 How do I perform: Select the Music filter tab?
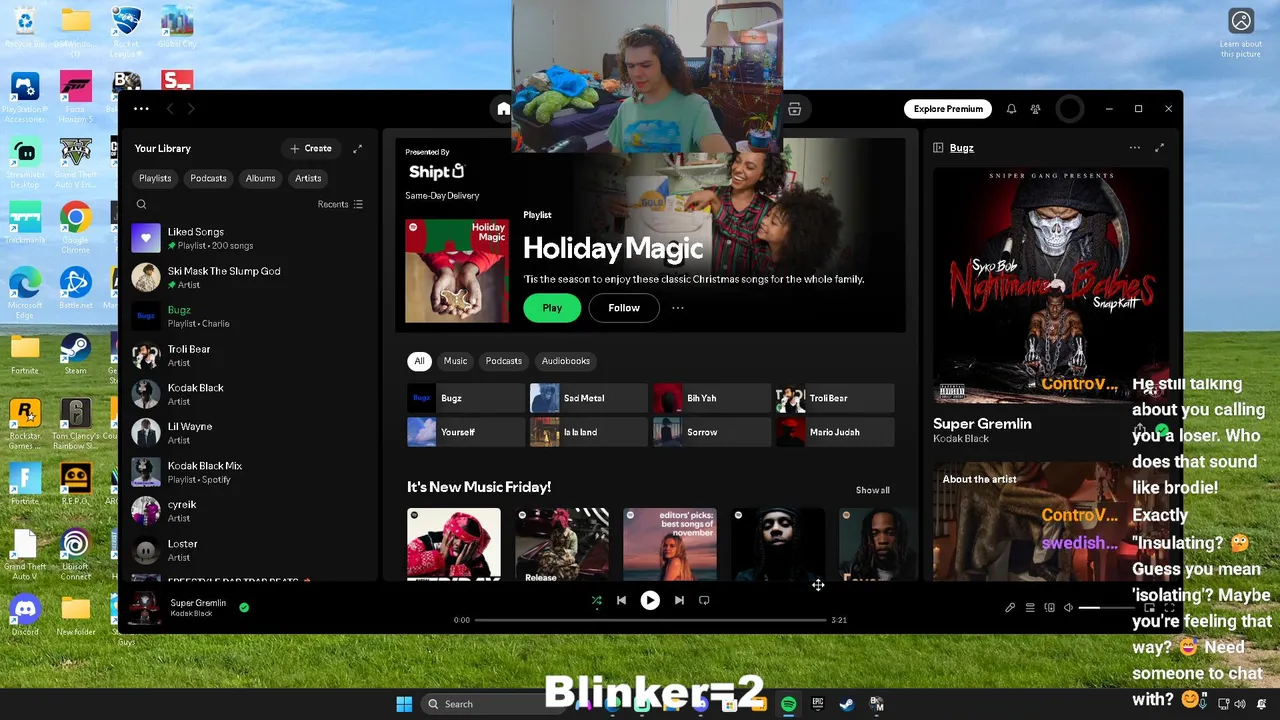point(455,361)
